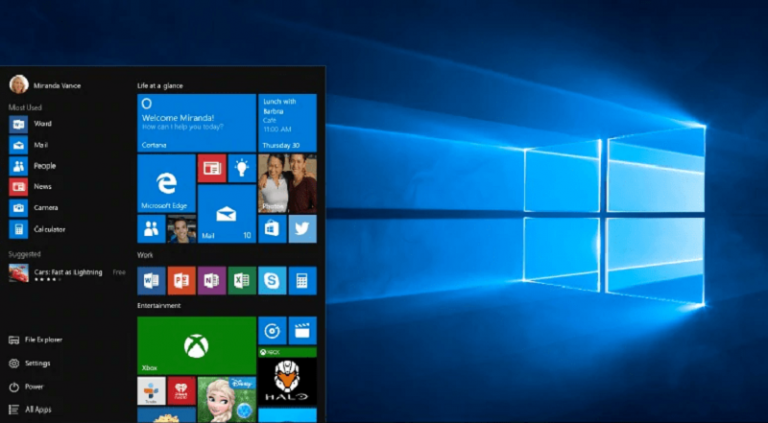The height and width of the screenshot is (423, 768).
Task: Launch the Xbox tile
Action: click(196, 345)
